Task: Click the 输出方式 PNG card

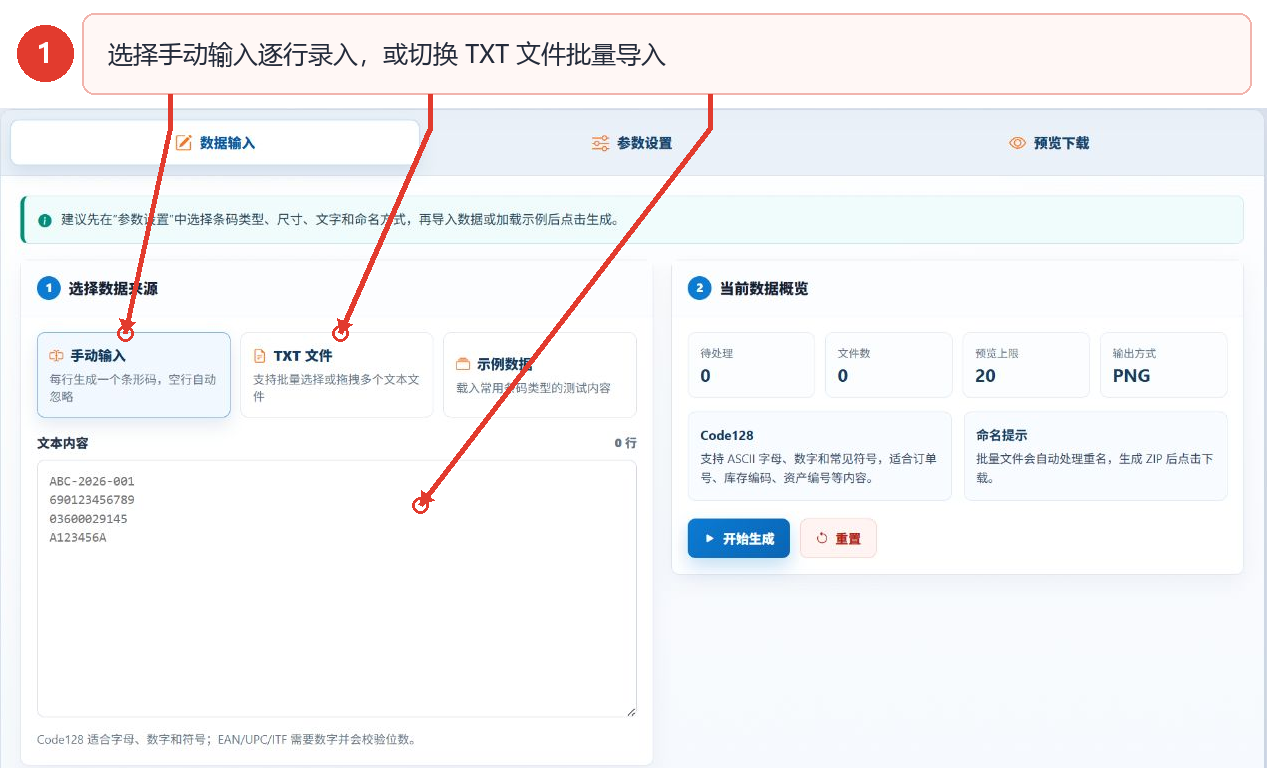Action: tap(1163, 365)
